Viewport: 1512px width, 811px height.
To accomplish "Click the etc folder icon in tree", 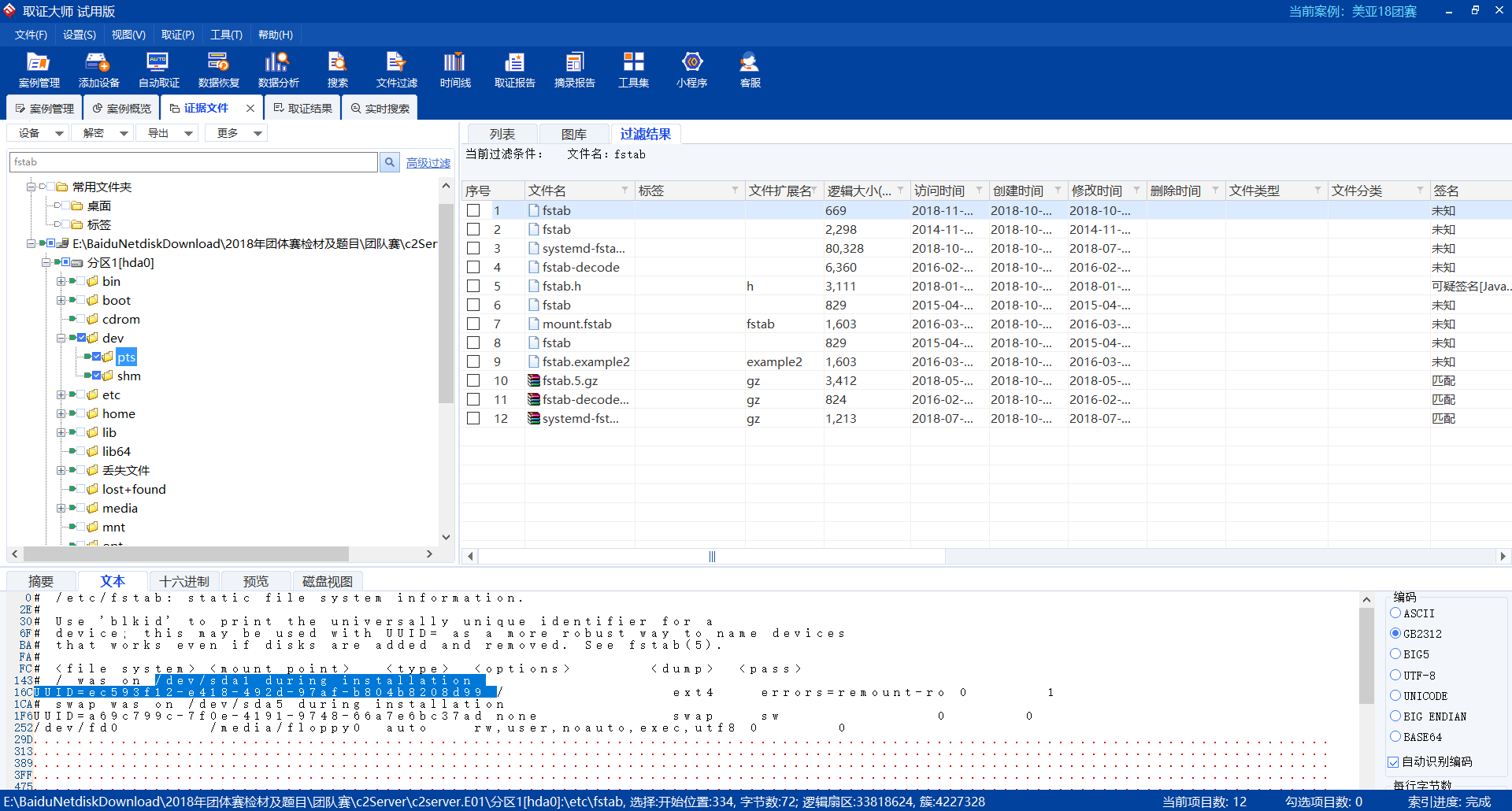I will pyautogui.click(x=92, y=394).
